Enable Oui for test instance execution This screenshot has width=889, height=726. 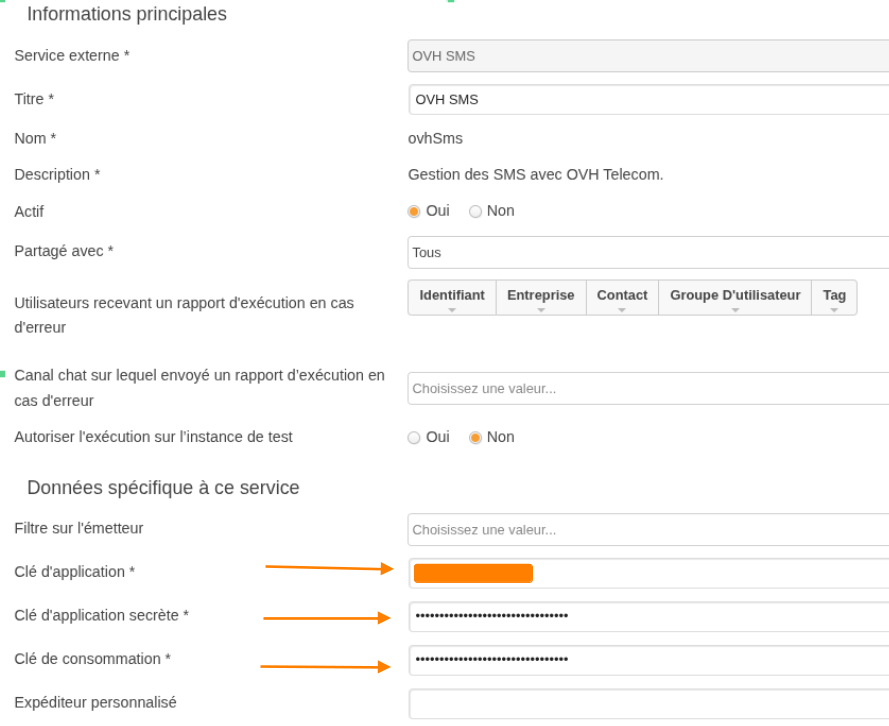(414, 438)
